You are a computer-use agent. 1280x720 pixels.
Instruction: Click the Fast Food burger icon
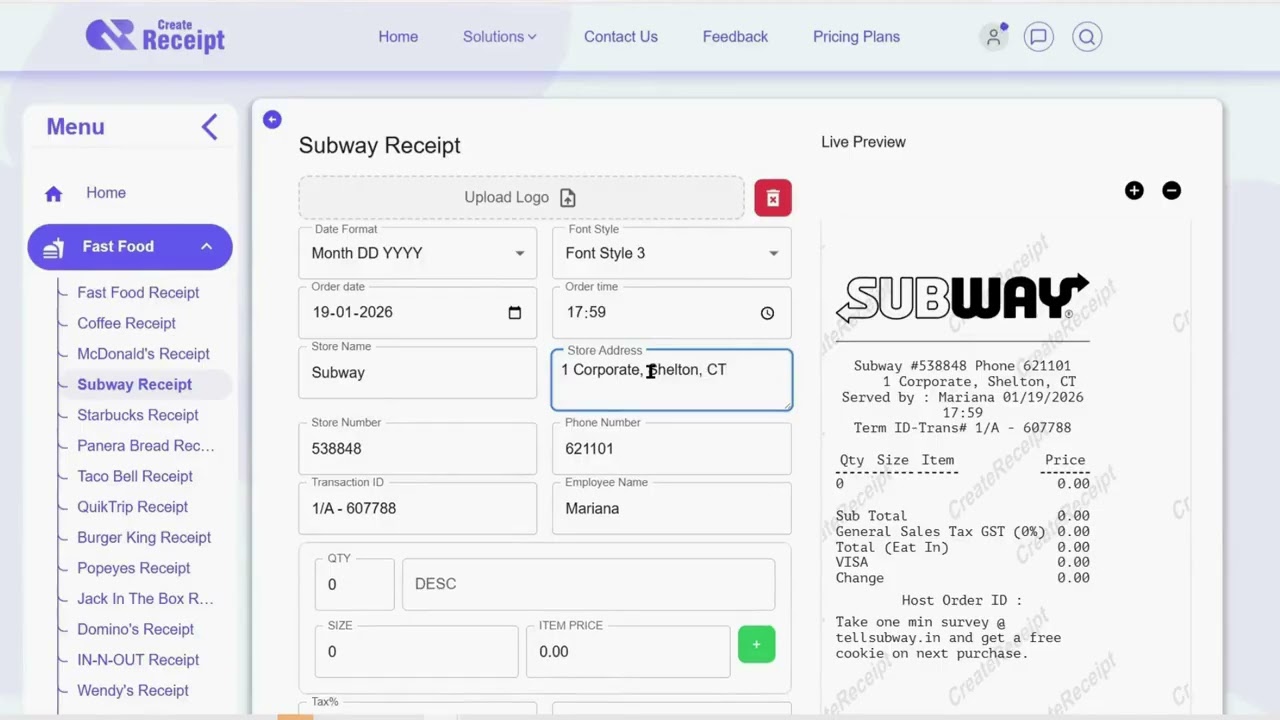(x=54, y=247)
